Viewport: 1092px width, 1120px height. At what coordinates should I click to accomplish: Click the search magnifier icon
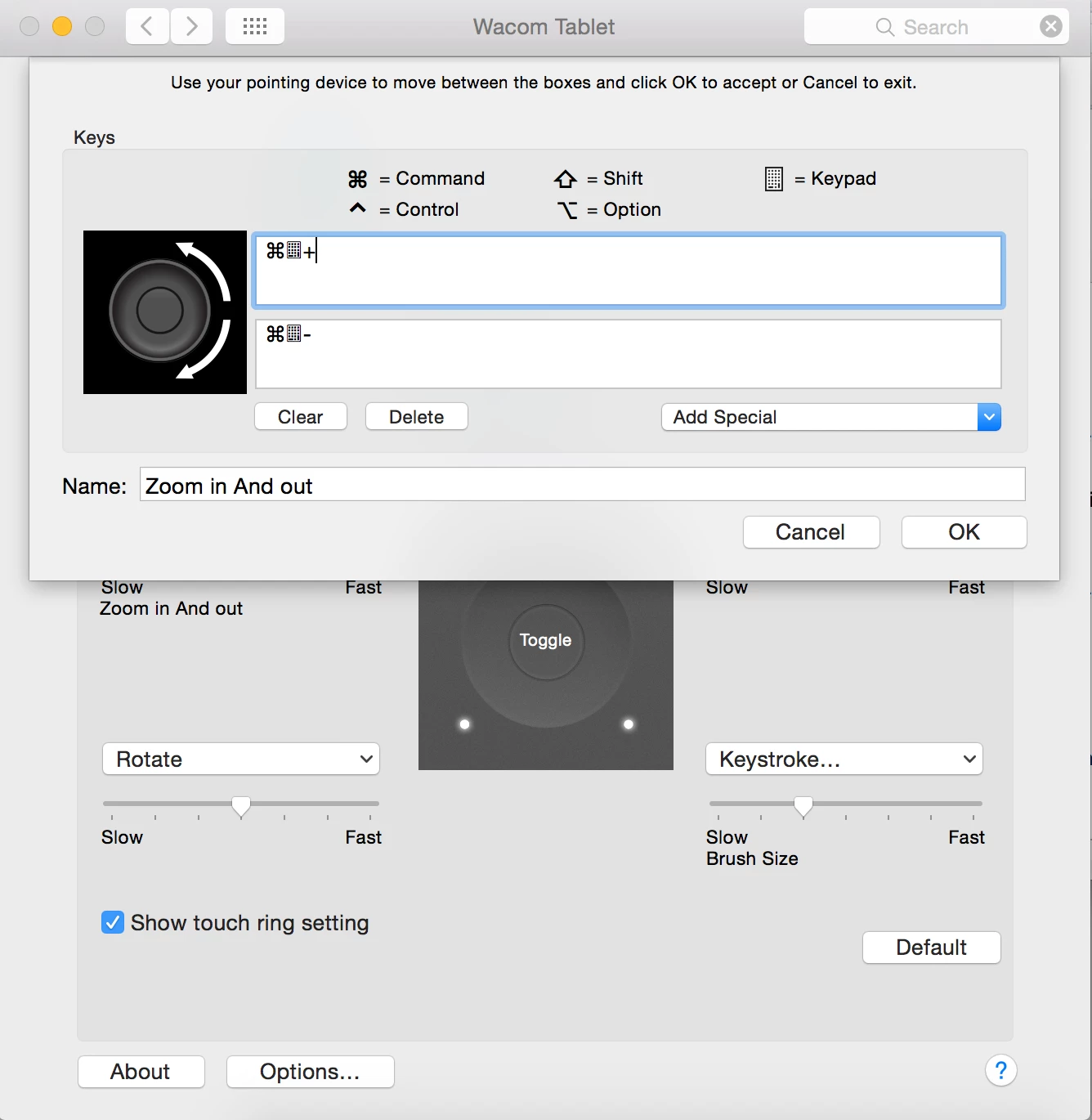click(x=884, y=27)
